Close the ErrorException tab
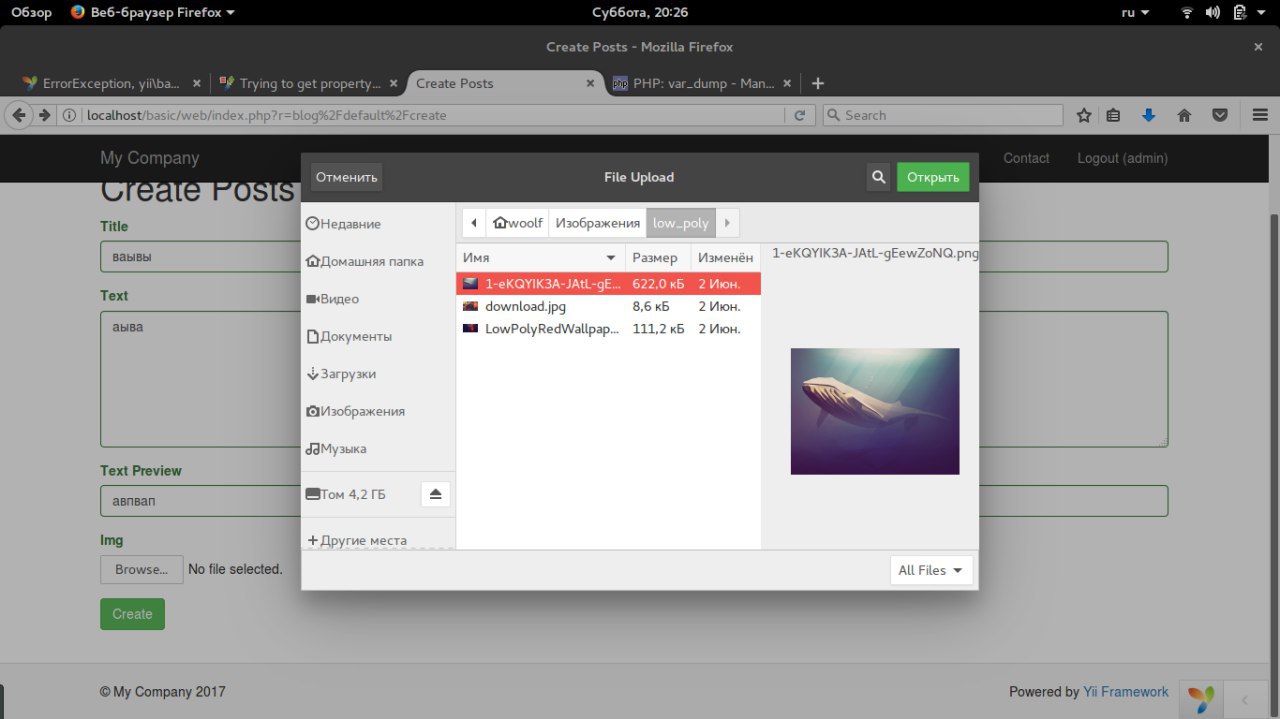Screen dimensions: 1280x719 196,84
